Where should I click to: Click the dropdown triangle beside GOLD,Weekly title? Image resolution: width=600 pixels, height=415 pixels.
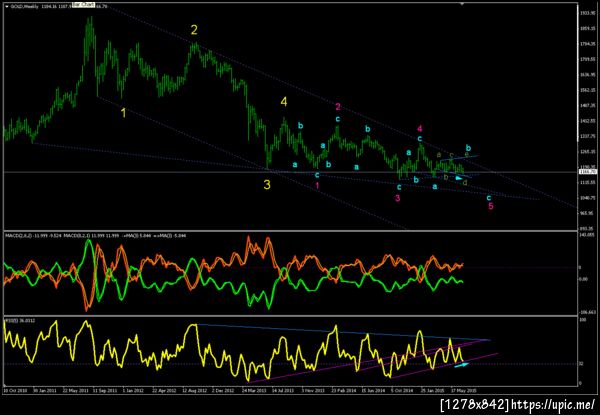pos(6,7)
